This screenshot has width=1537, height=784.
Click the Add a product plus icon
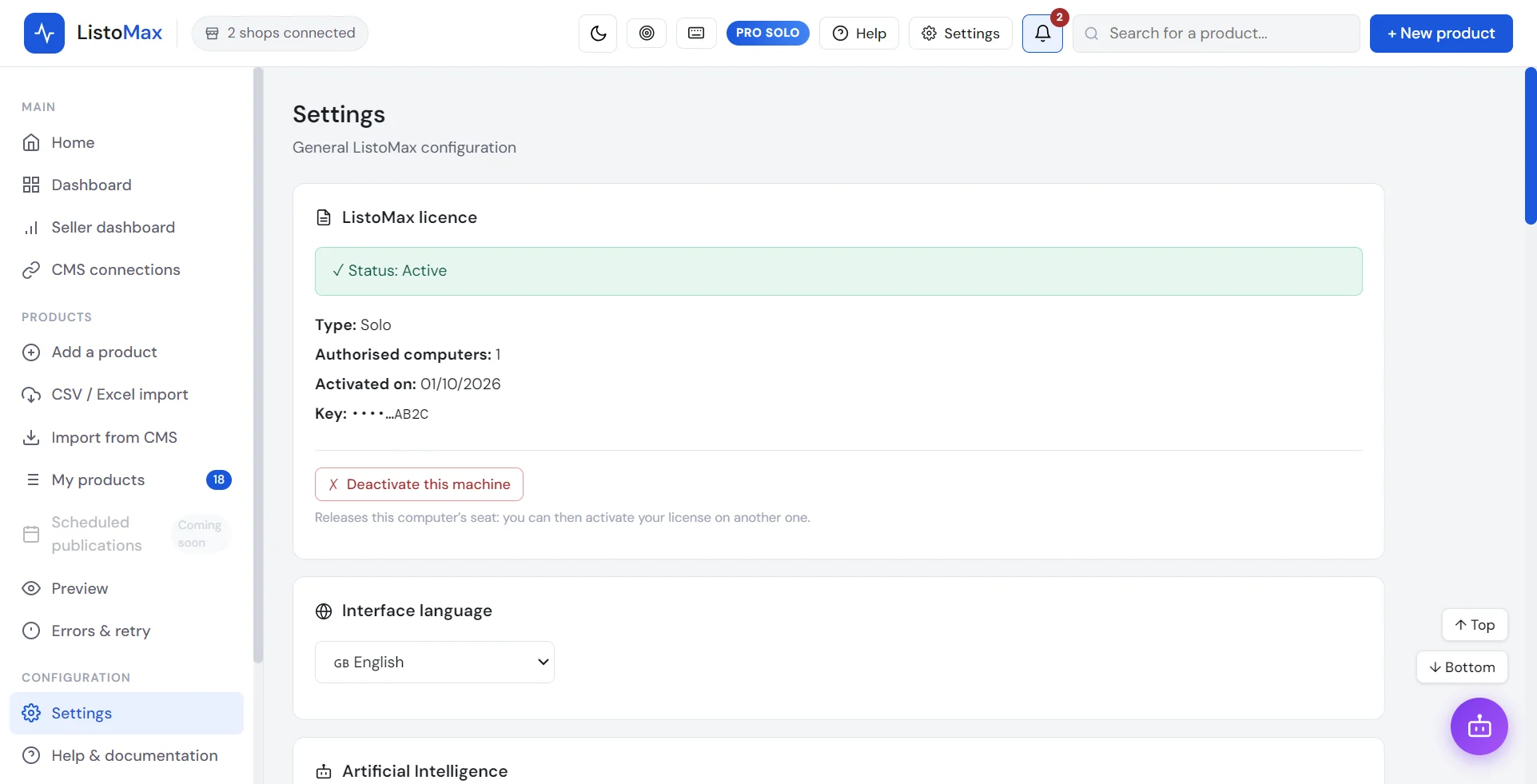(31, 352)
